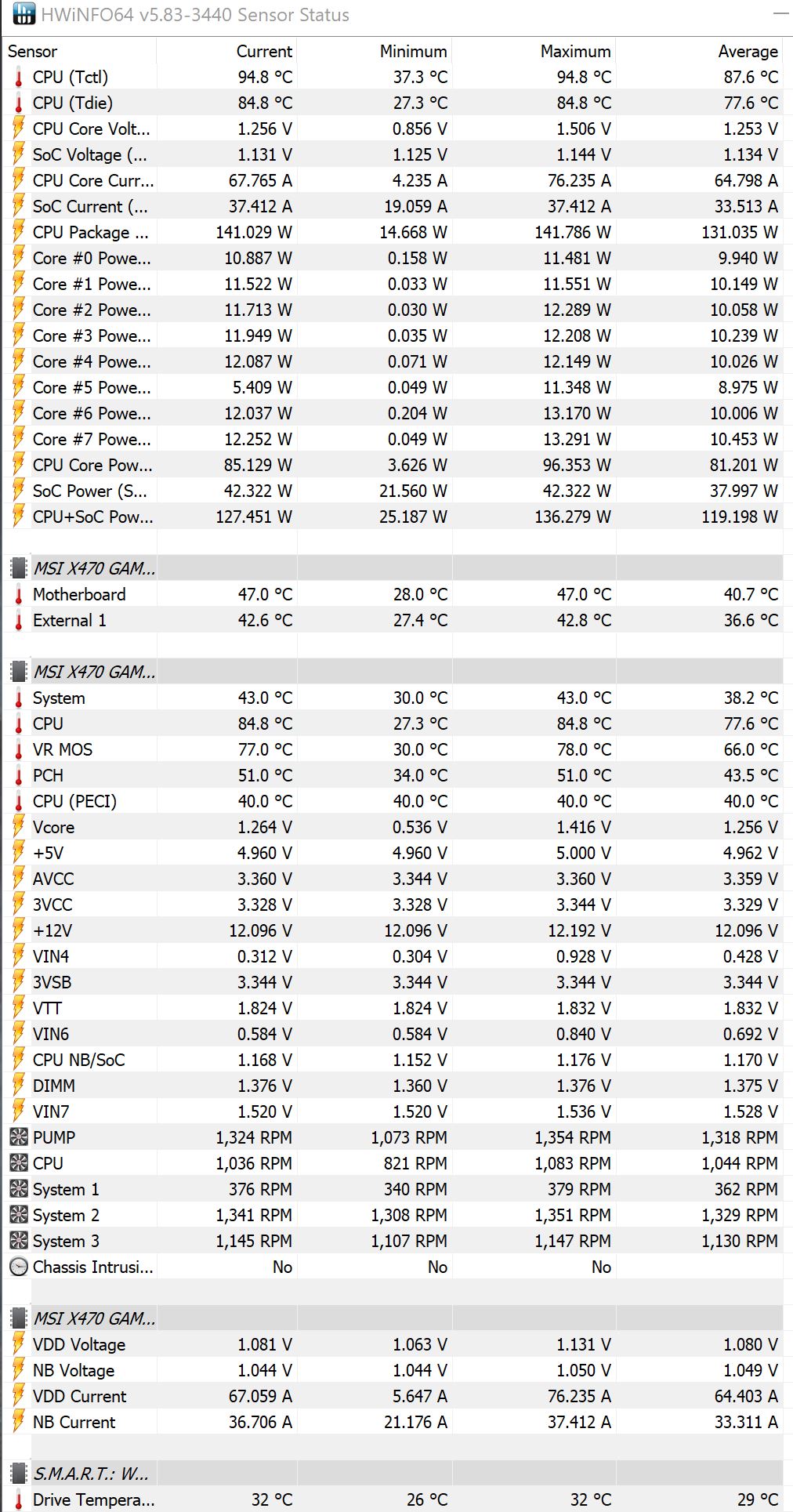Screen dimensions: 793x1512
Task: Select the AVCC voltage row
Action: tap(393, 879)
